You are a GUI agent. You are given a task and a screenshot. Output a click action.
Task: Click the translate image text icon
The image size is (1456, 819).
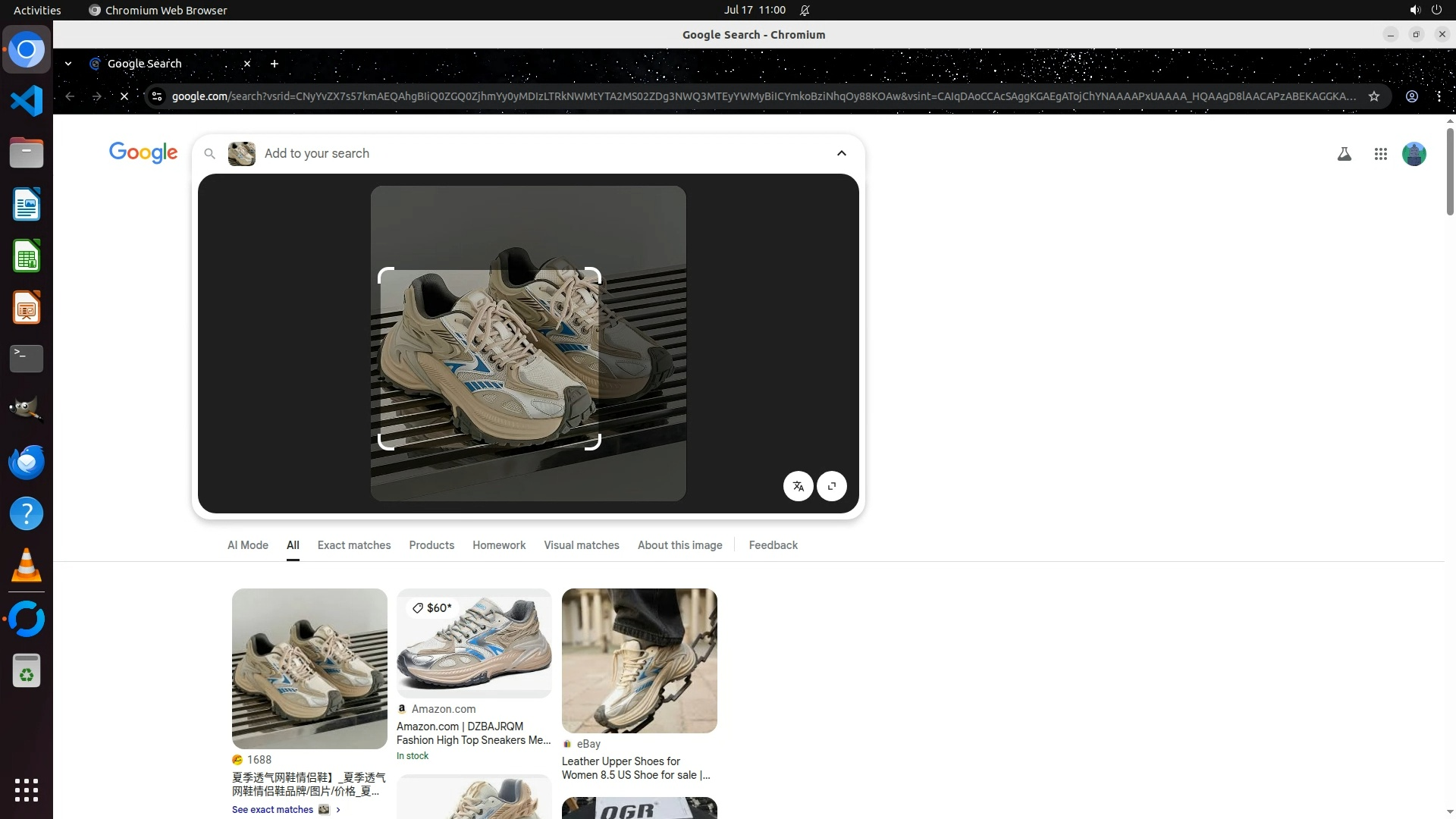point(798,486)
